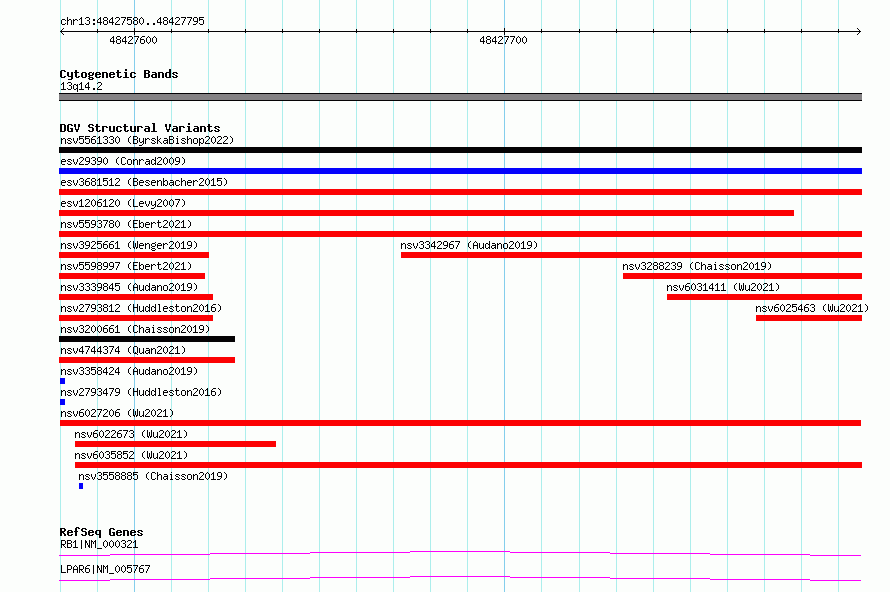Image resolution: width=890 pixels, height=592 pixels.
Task: Click the esv29390 (Conrad2009) label
Action: [x=123, y=161]
